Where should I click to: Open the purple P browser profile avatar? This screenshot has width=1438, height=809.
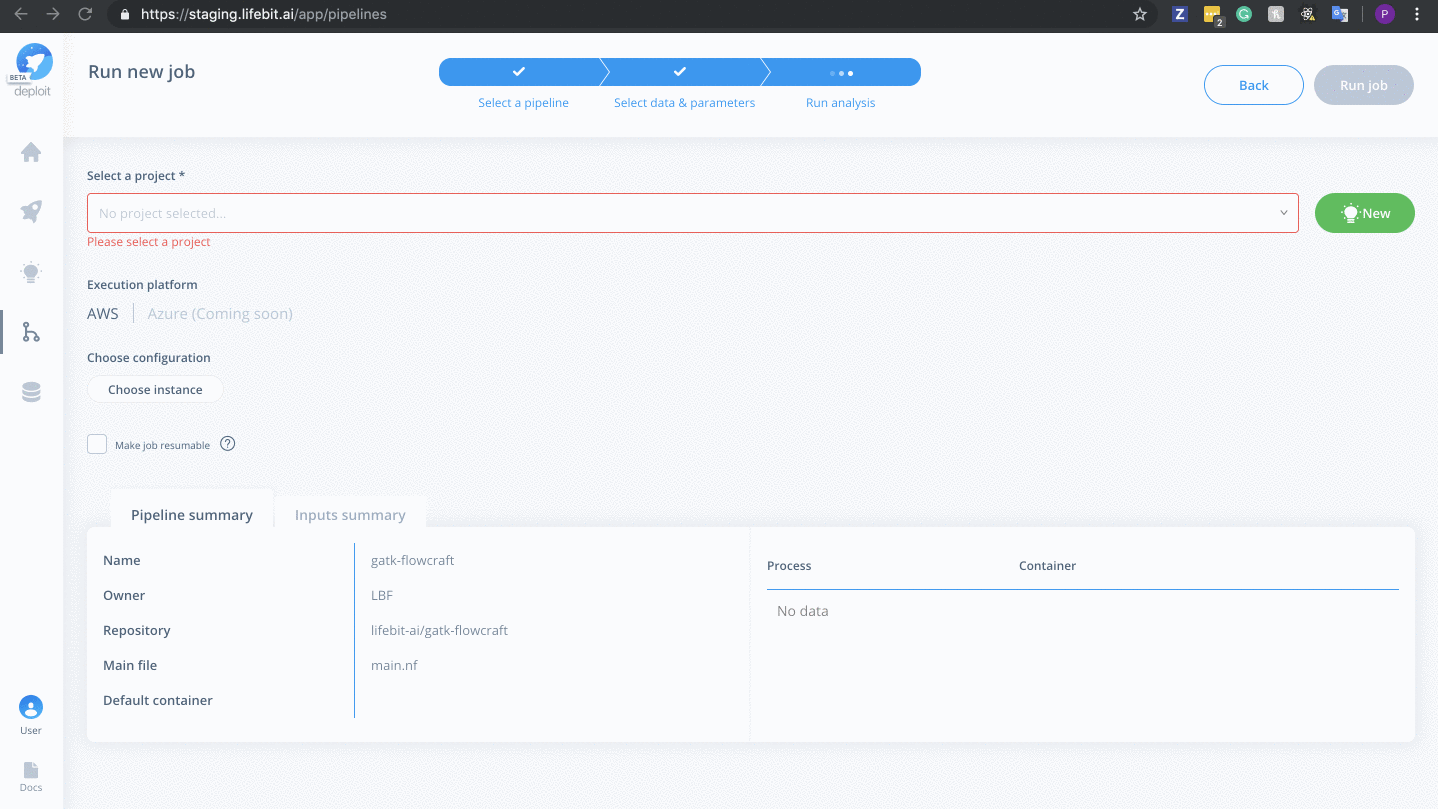click(x=1385, y=14)
